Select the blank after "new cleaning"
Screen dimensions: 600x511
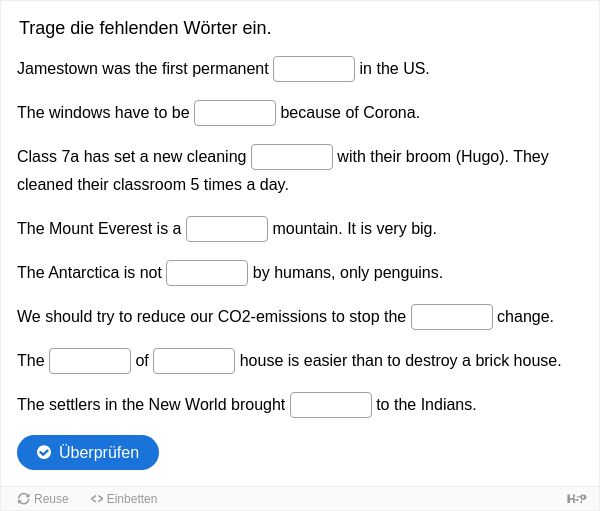point(292,157)
